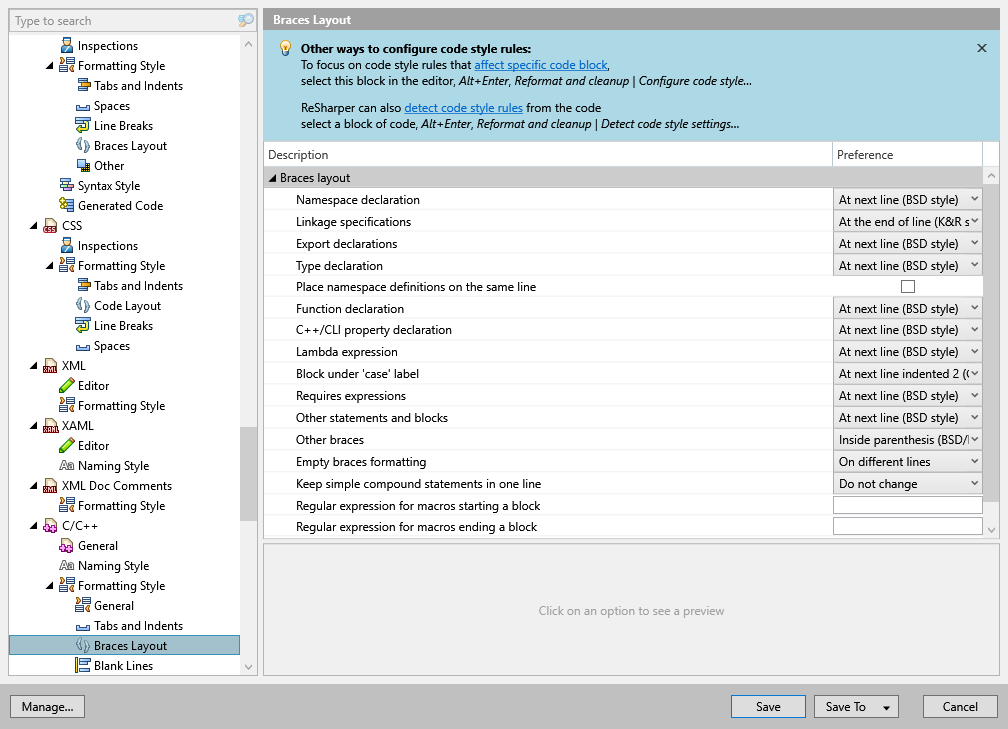Open the Generated Code page icon
Image resolution: width=1008 pixels, height=729 pixels.
pos(67,205)
